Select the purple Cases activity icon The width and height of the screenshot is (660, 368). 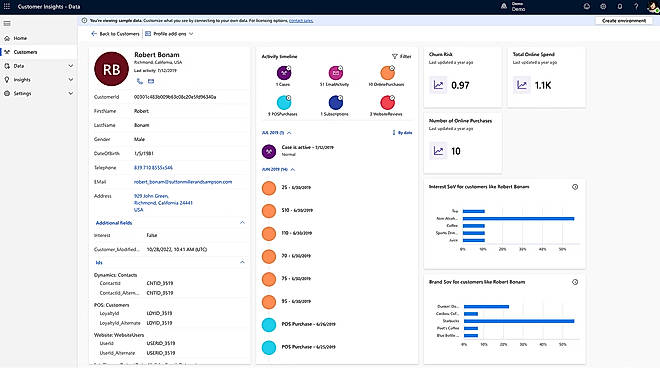[x=284, y=73]
